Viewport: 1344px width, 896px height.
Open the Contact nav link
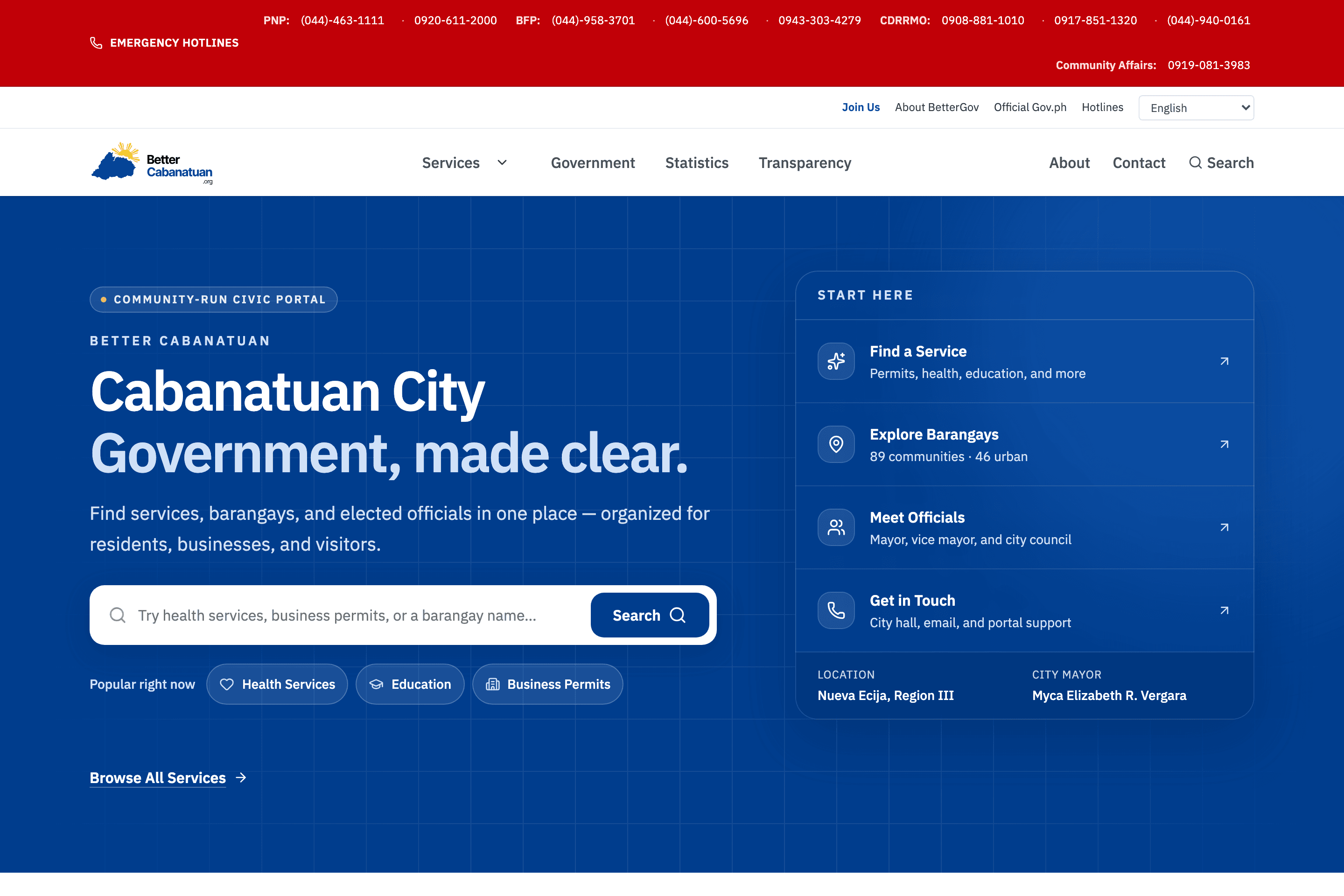(x=1139, y=163)
